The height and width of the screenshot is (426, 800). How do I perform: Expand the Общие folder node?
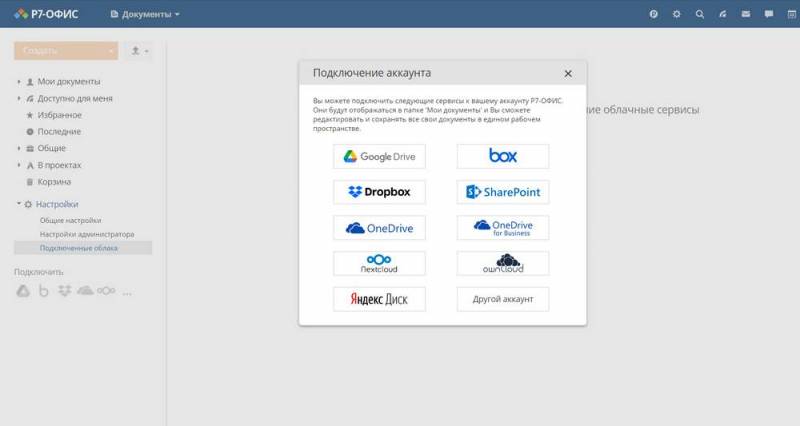pyautogui.click(x=19, y=148)
